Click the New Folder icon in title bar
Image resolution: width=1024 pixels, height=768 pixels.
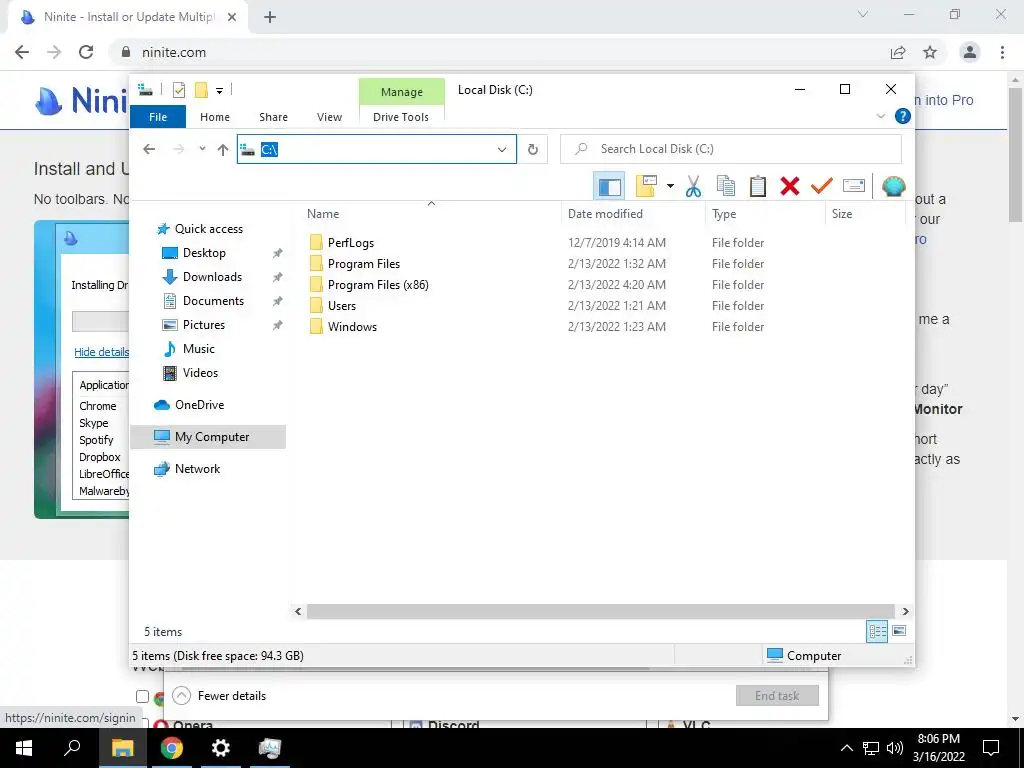[x=201, y=90]
